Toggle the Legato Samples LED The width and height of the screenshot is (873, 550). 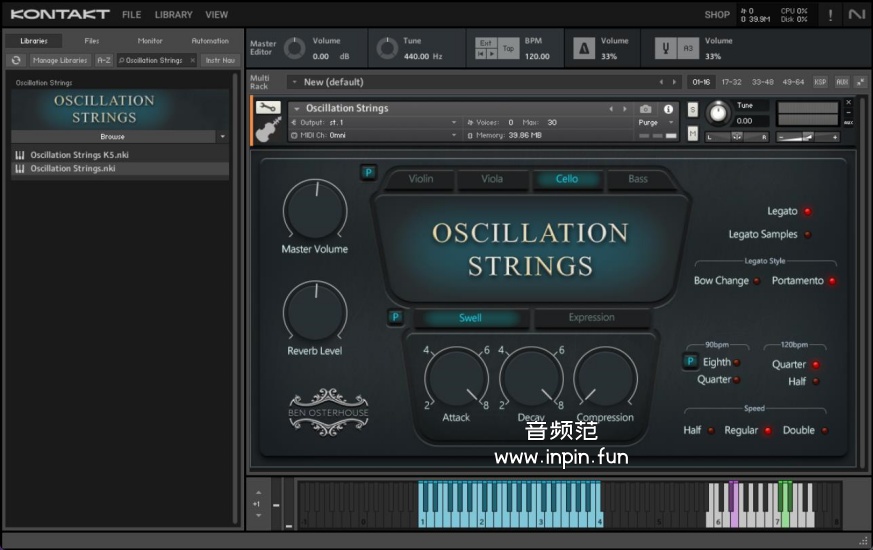point(808,235)
